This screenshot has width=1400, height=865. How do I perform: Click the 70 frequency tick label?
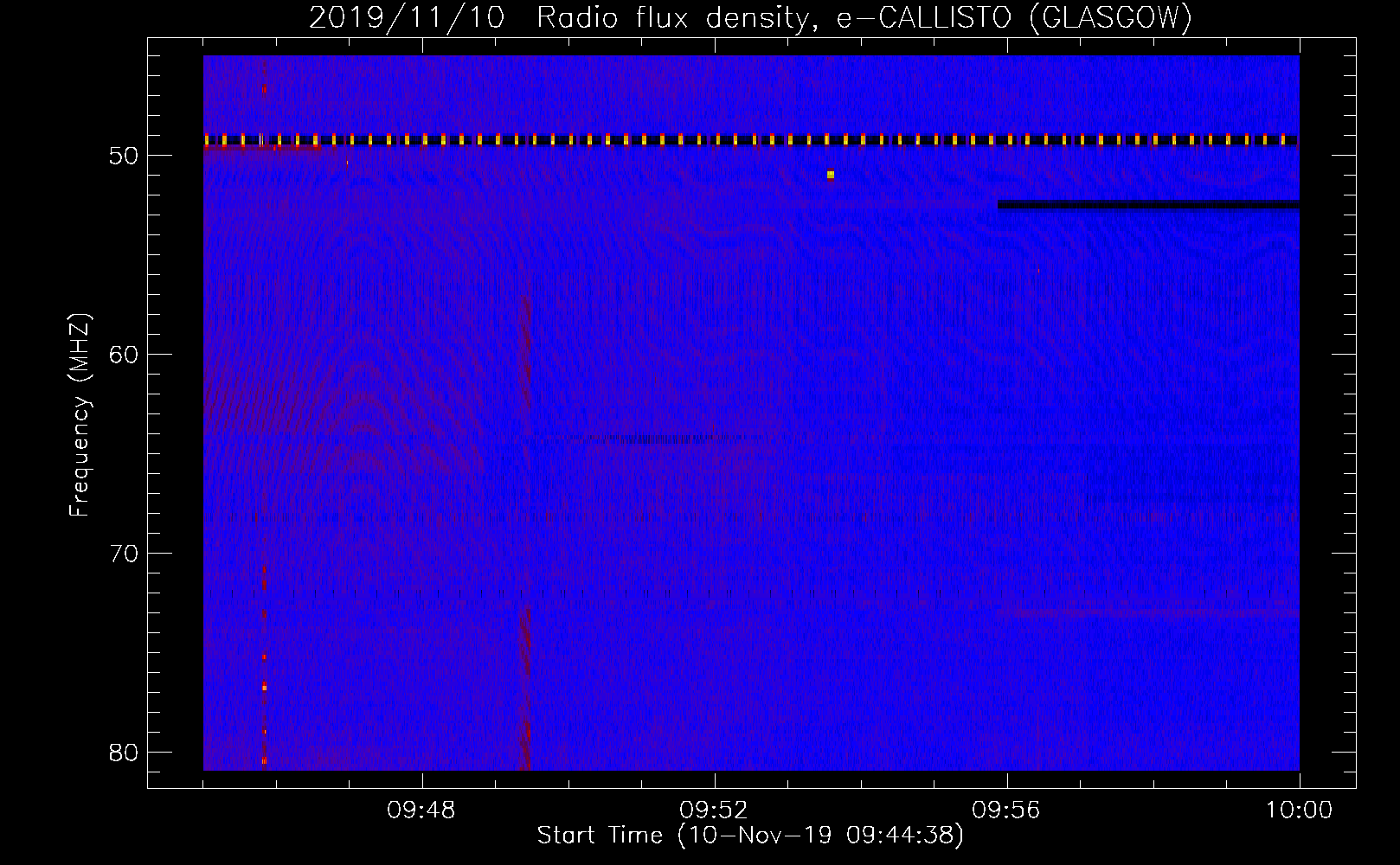(125, 554)
